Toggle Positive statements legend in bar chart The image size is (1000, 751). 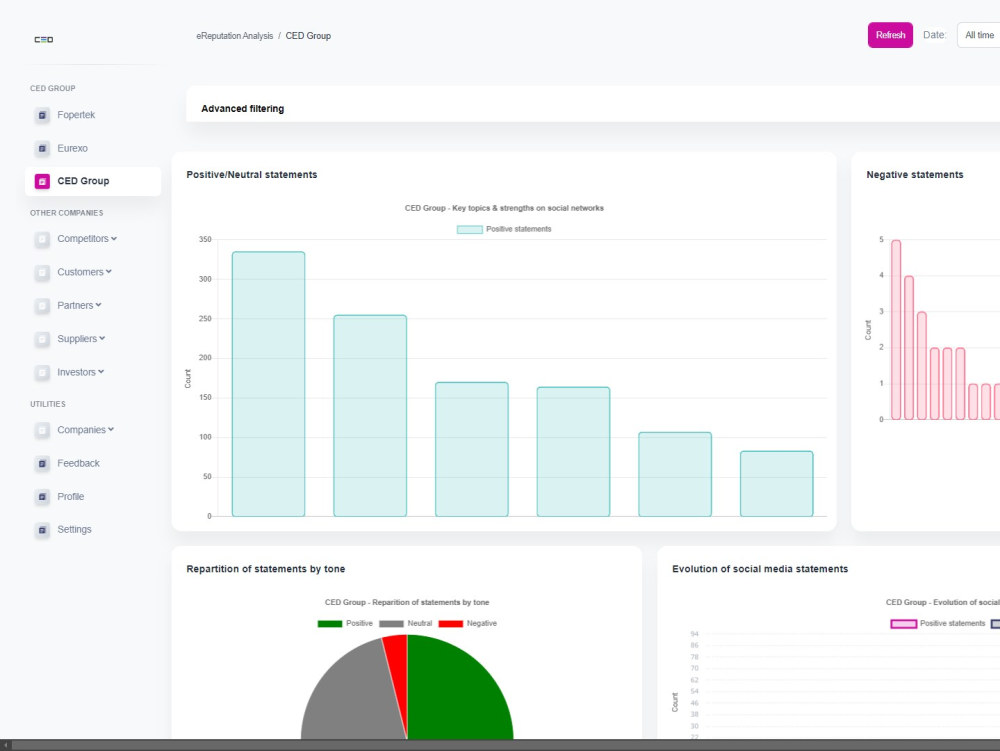(504, 229)
